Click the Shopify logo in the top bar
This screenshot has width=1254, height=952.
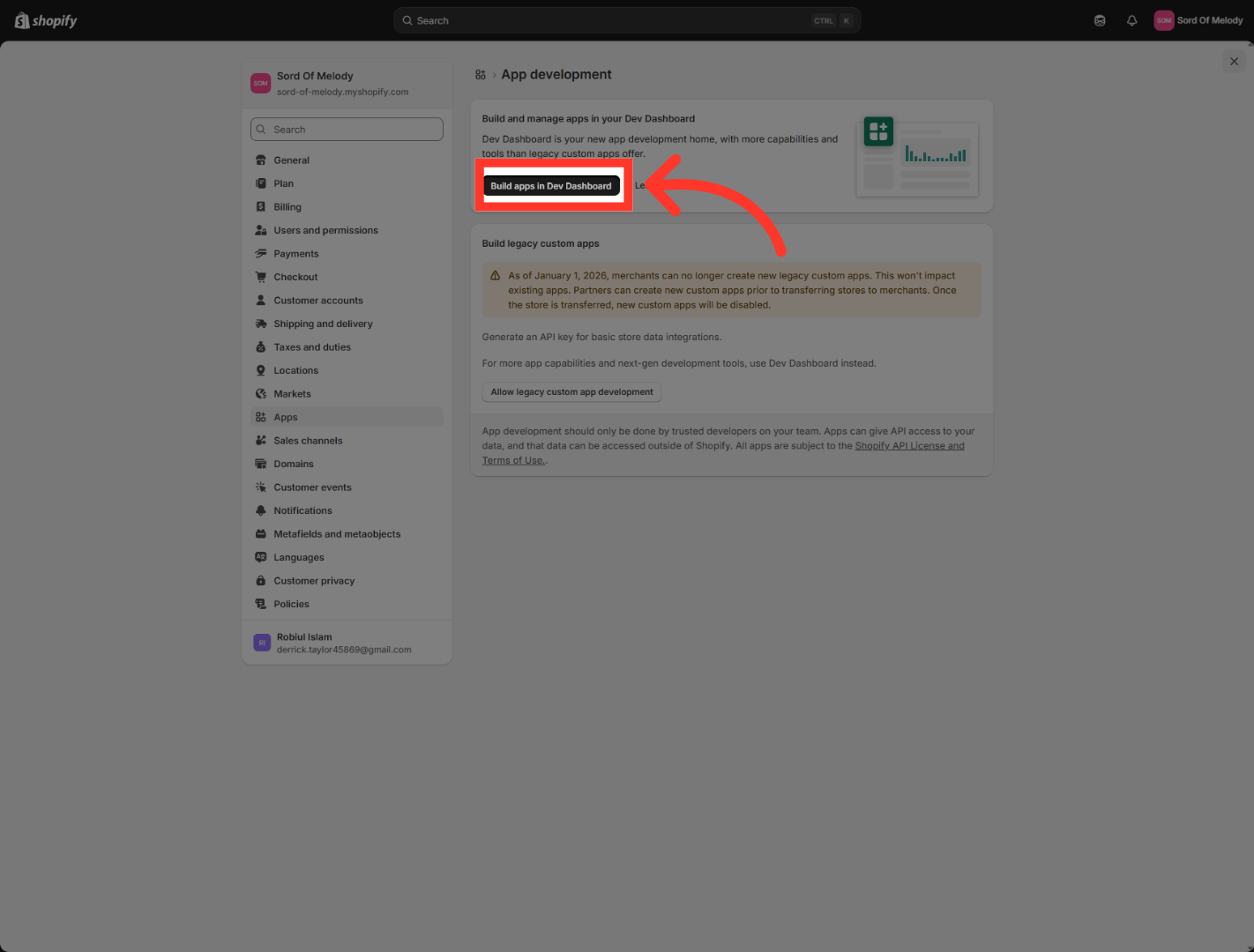(x=46, y=20)
